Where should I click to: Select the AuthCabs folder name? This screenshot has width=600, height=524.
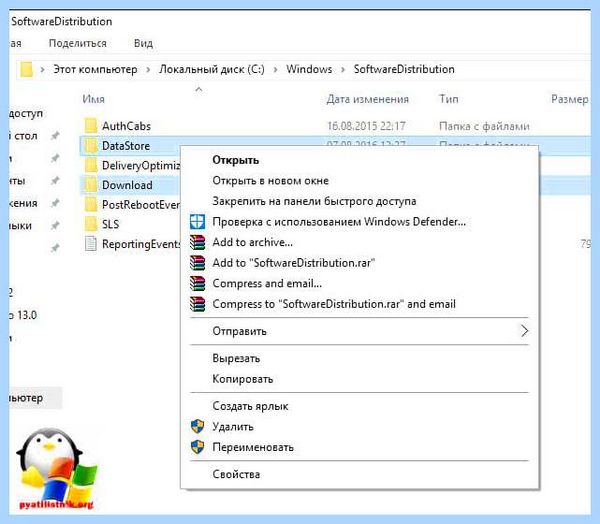126,126
